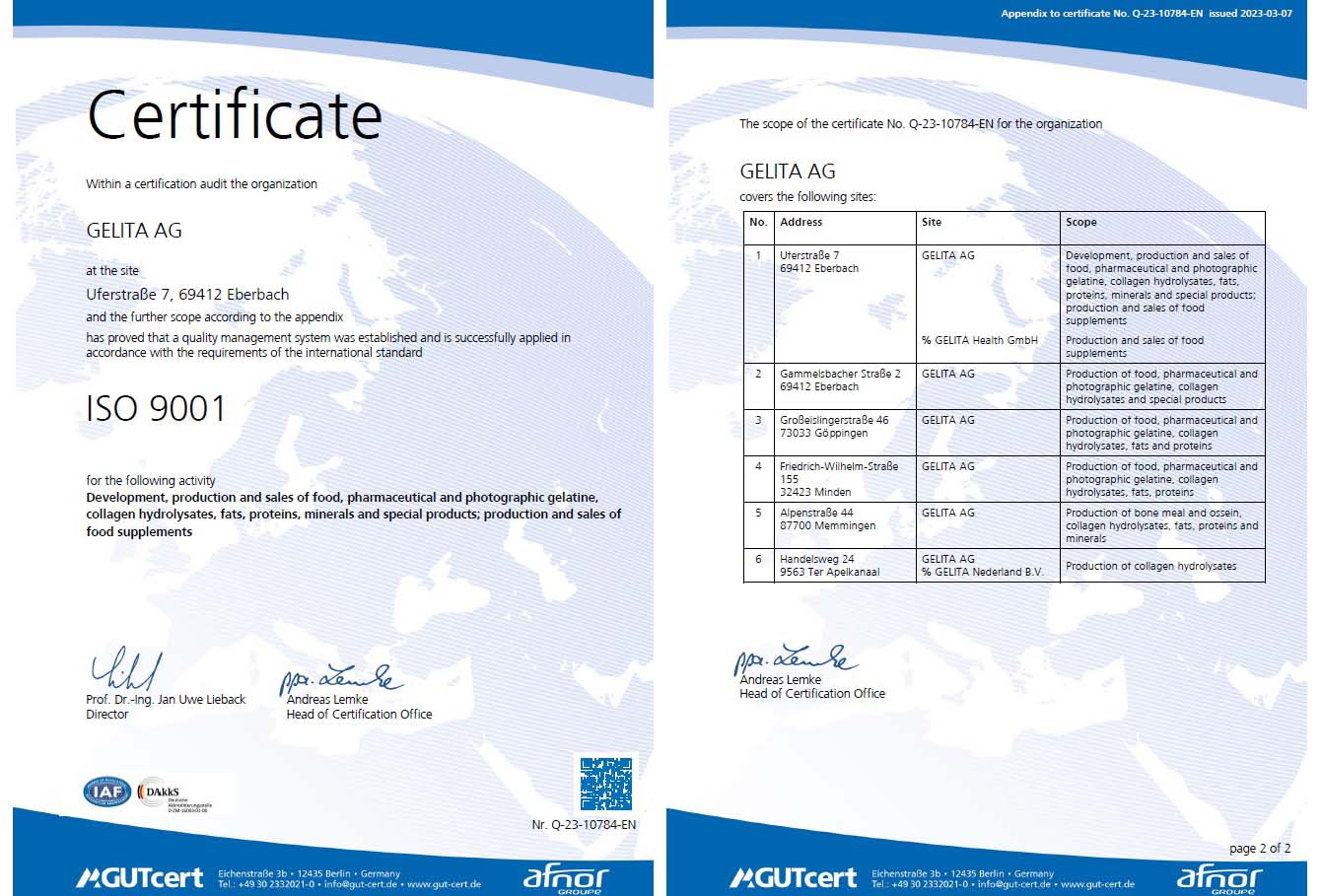
Task: Click the "ISO 9001" standard title
Action: click(156, 408)
